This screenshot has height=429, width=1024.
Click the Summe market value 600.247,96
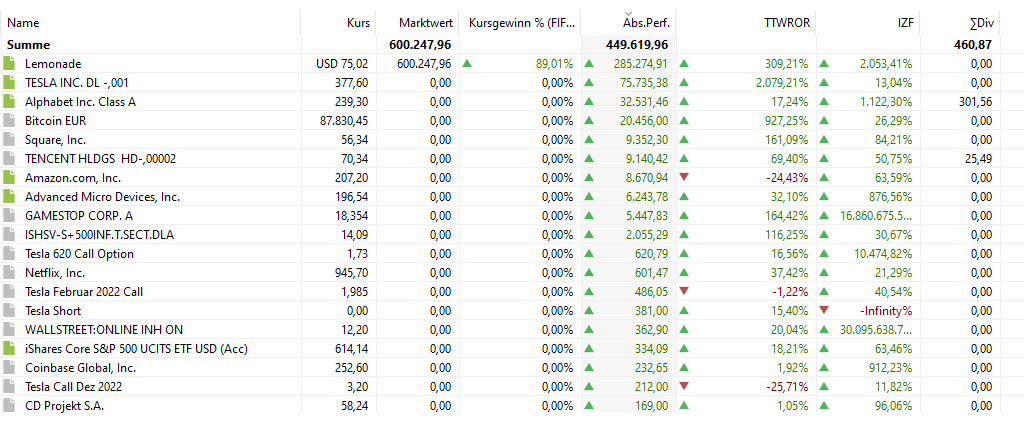tap(419, 45)
